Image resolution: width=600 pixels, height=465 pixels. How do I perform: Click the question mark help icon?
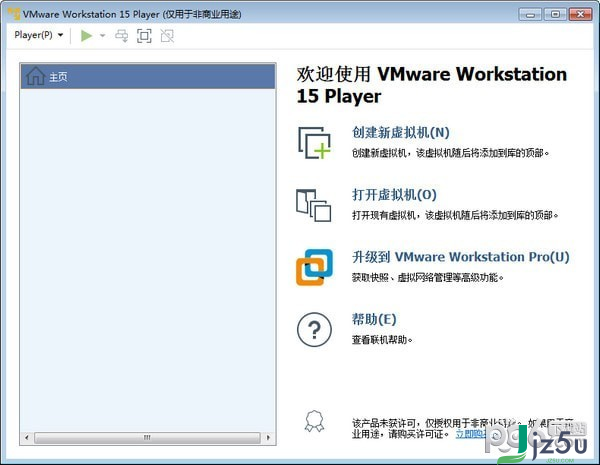pos(314,330)
